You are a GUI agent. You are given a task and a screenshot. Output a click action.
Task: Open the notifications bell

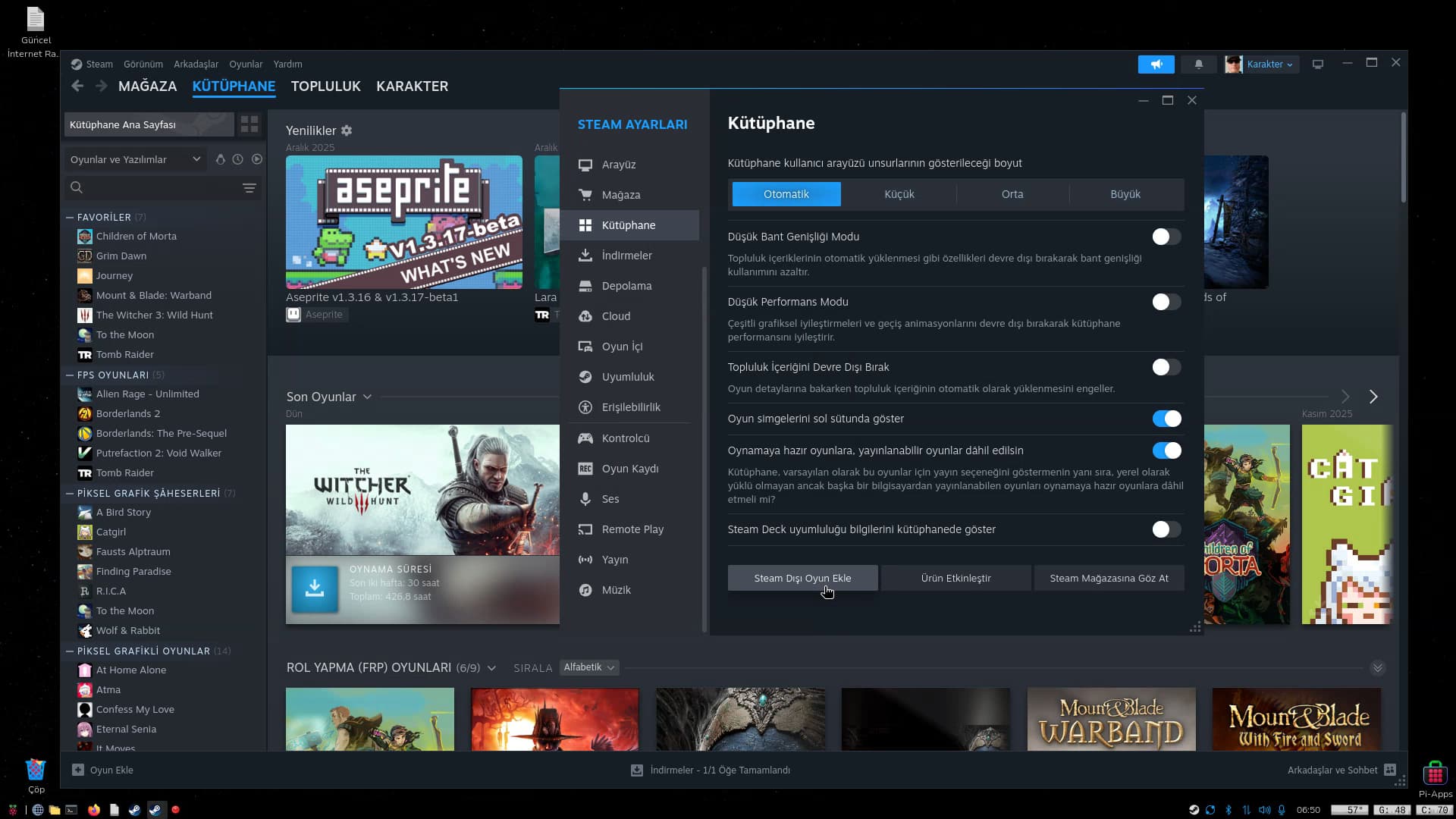(x=1198, y=64)
